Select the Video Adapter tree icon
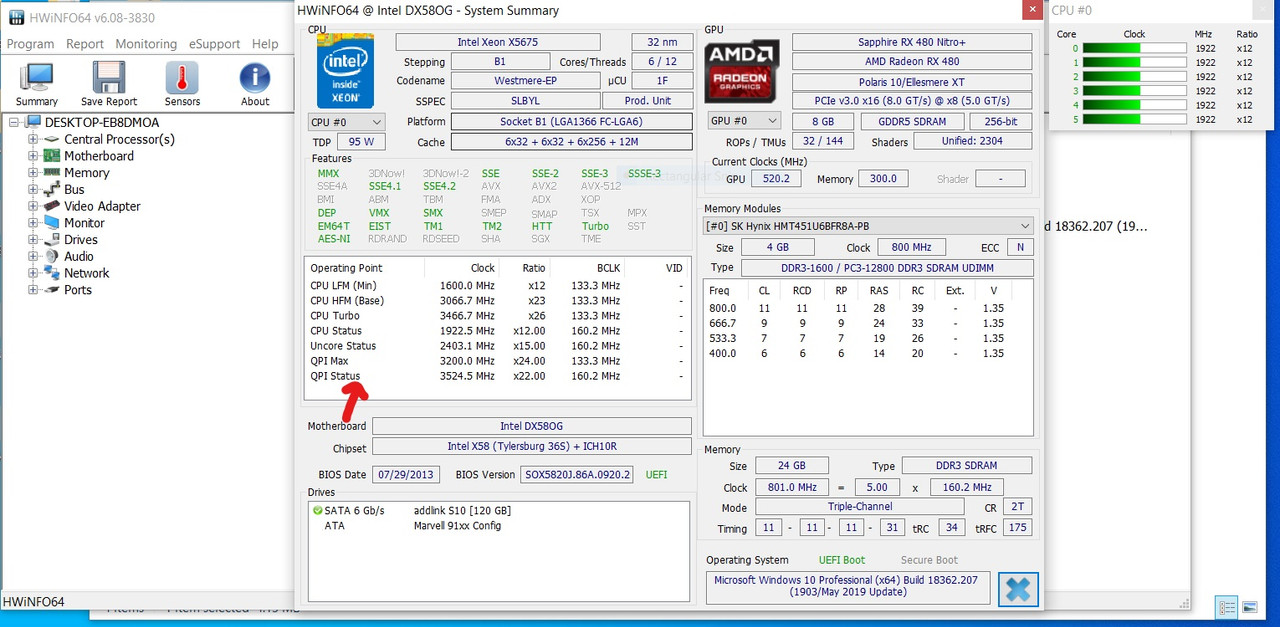1280x627 pixels. 52,206
